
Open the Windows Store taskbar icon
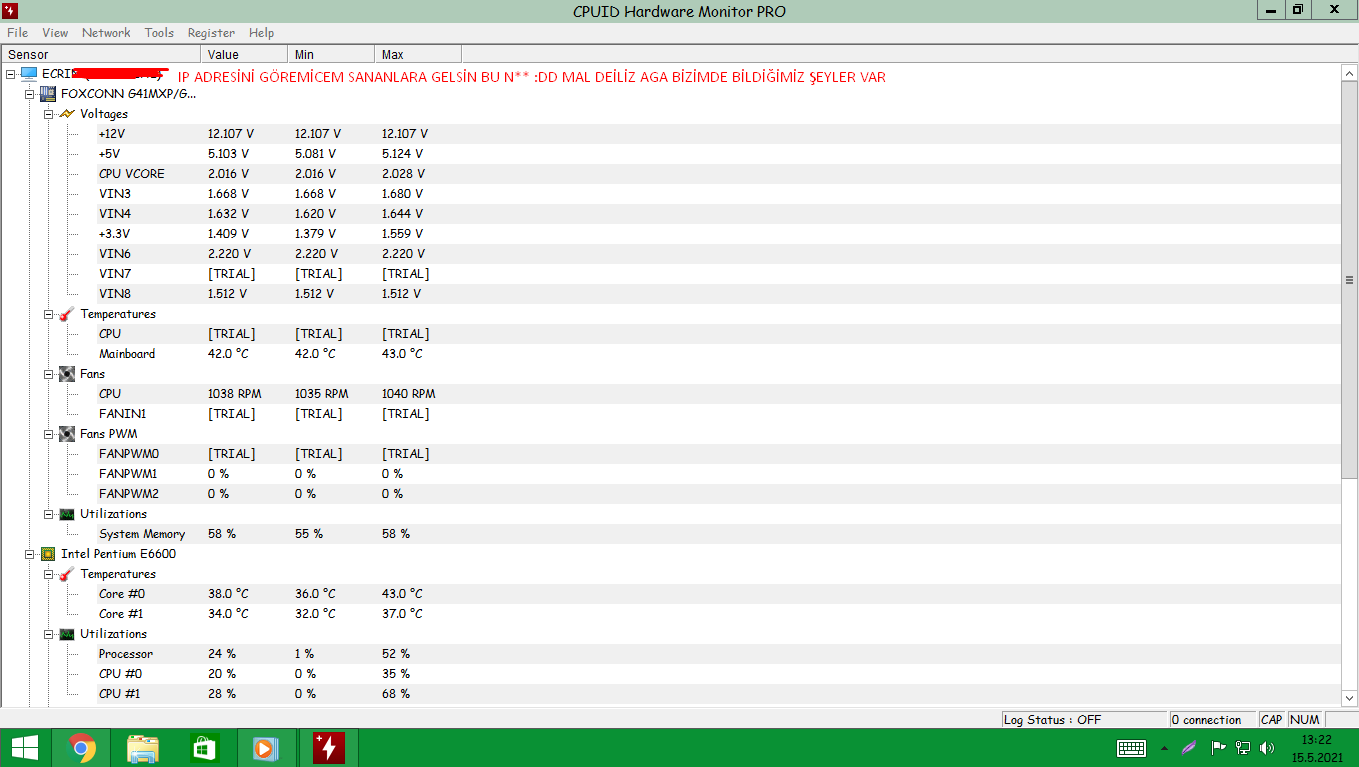click(x=204, y=748)
